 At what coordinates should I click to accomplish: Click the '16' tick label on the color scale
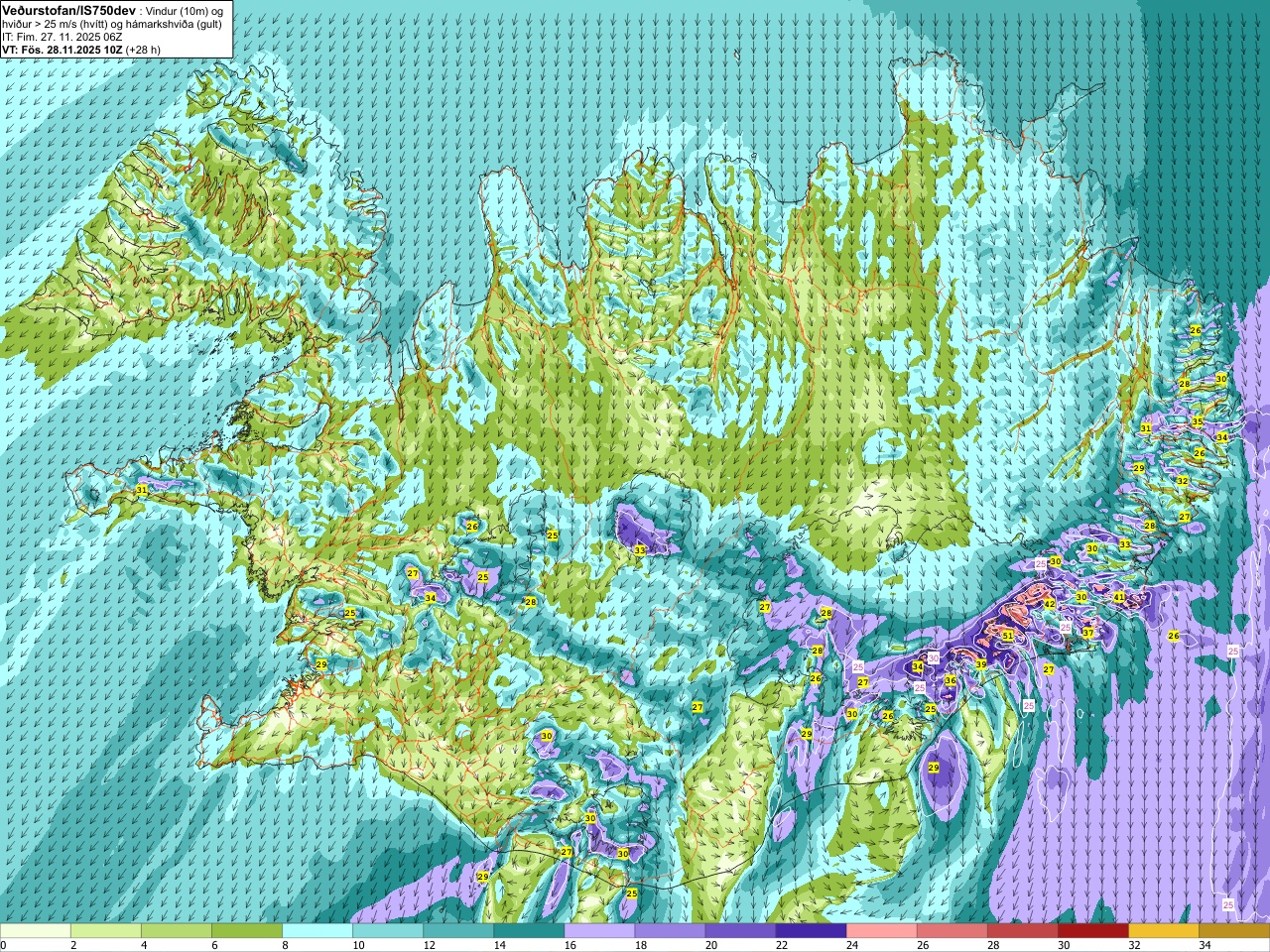pos(570,945)
